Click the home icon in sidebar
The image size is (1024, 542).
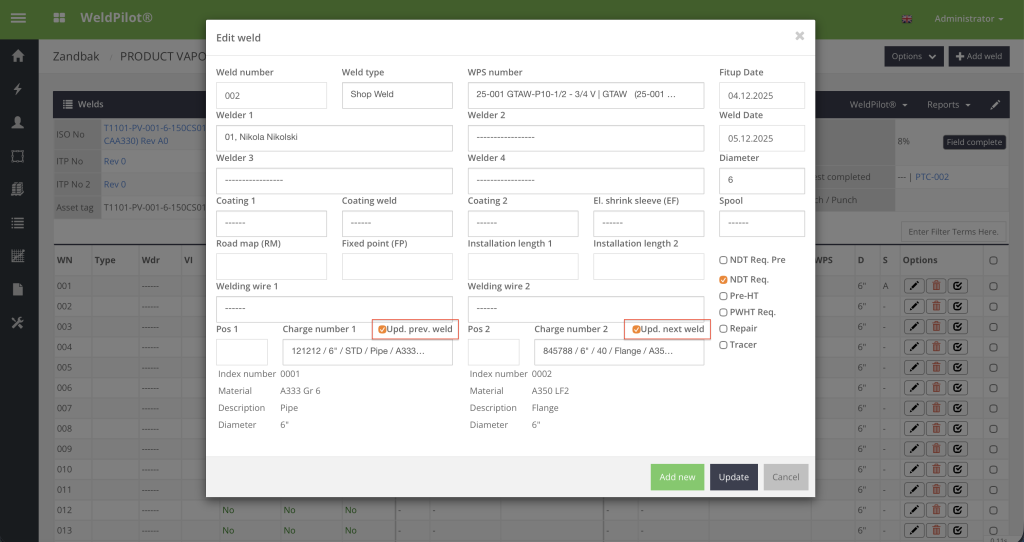18,56
